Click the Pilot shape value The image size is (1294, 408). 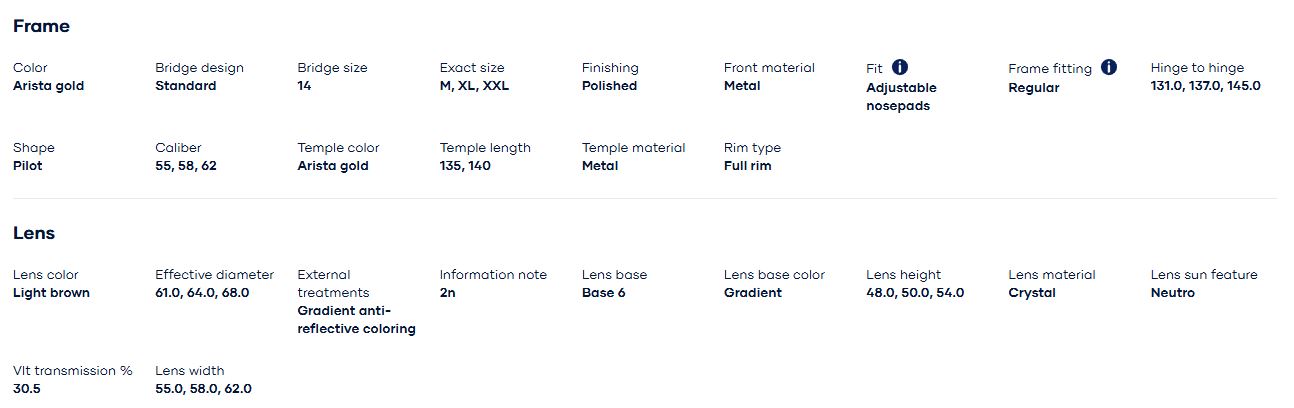[x=28, y=166]
